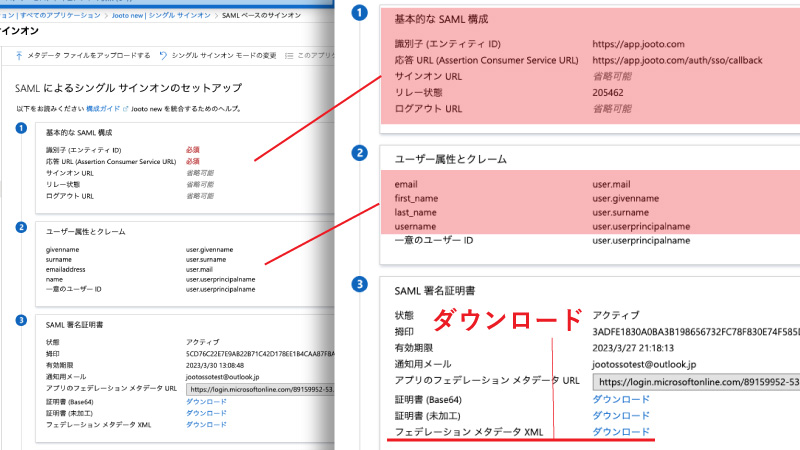Open the 構成ガイド link
The image size is (800, 450).
[x=102, y=107]
